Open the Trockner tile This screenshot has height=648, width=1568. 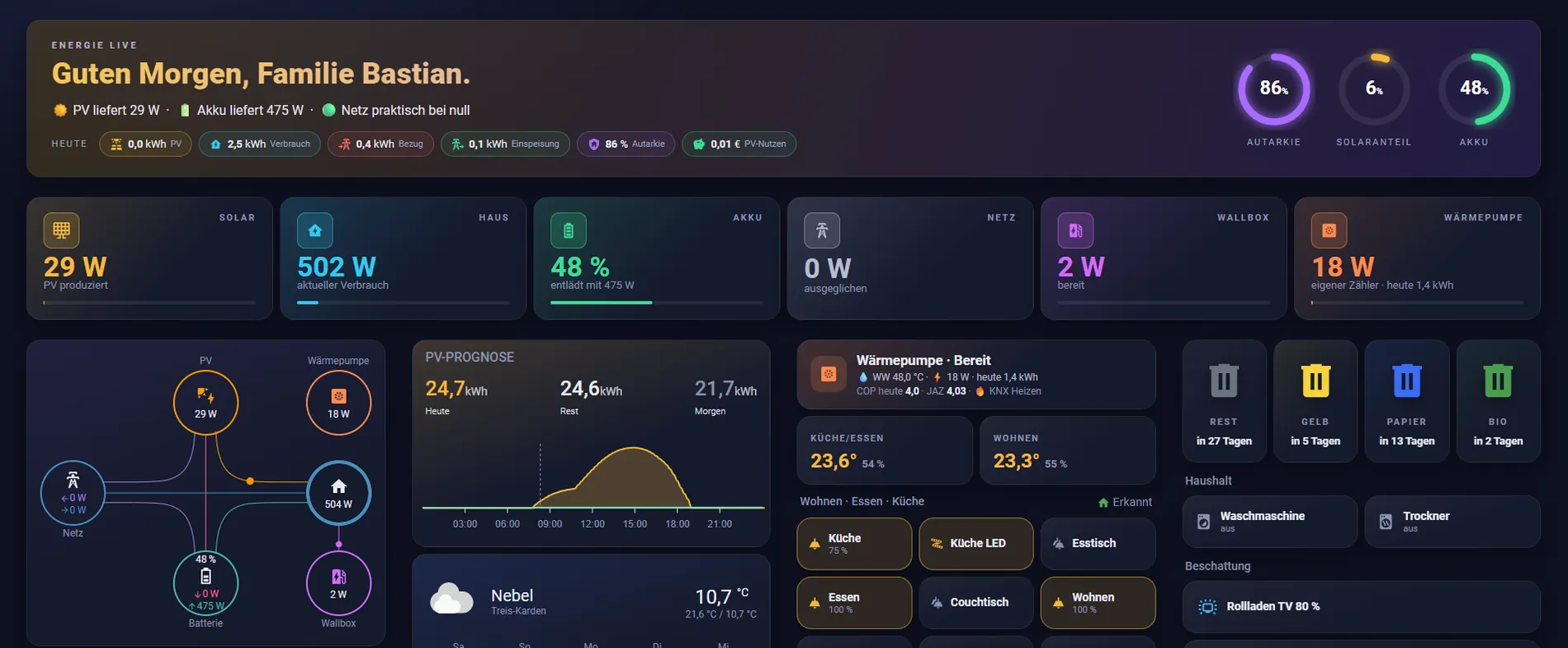[1452, 522]
